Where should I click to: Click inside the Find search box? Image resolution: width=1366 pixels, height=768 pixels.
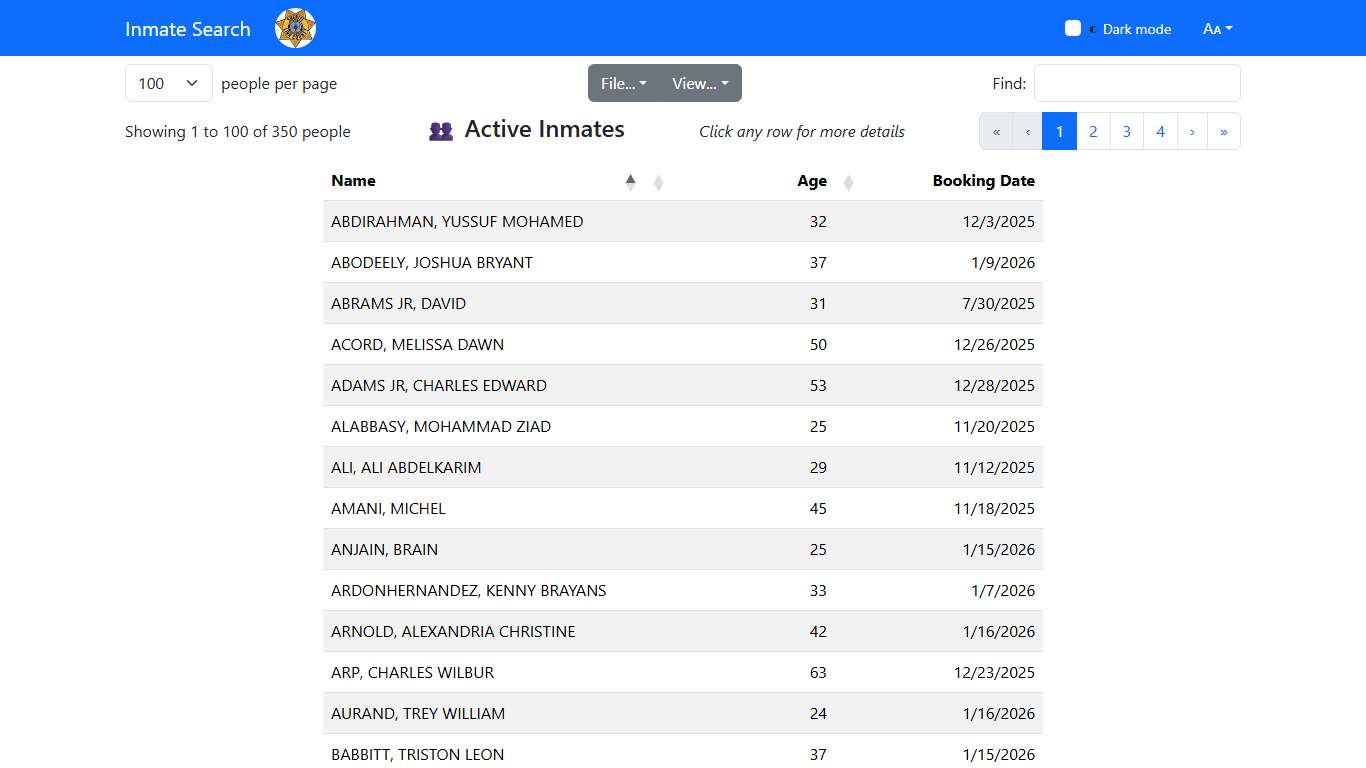1136,83
